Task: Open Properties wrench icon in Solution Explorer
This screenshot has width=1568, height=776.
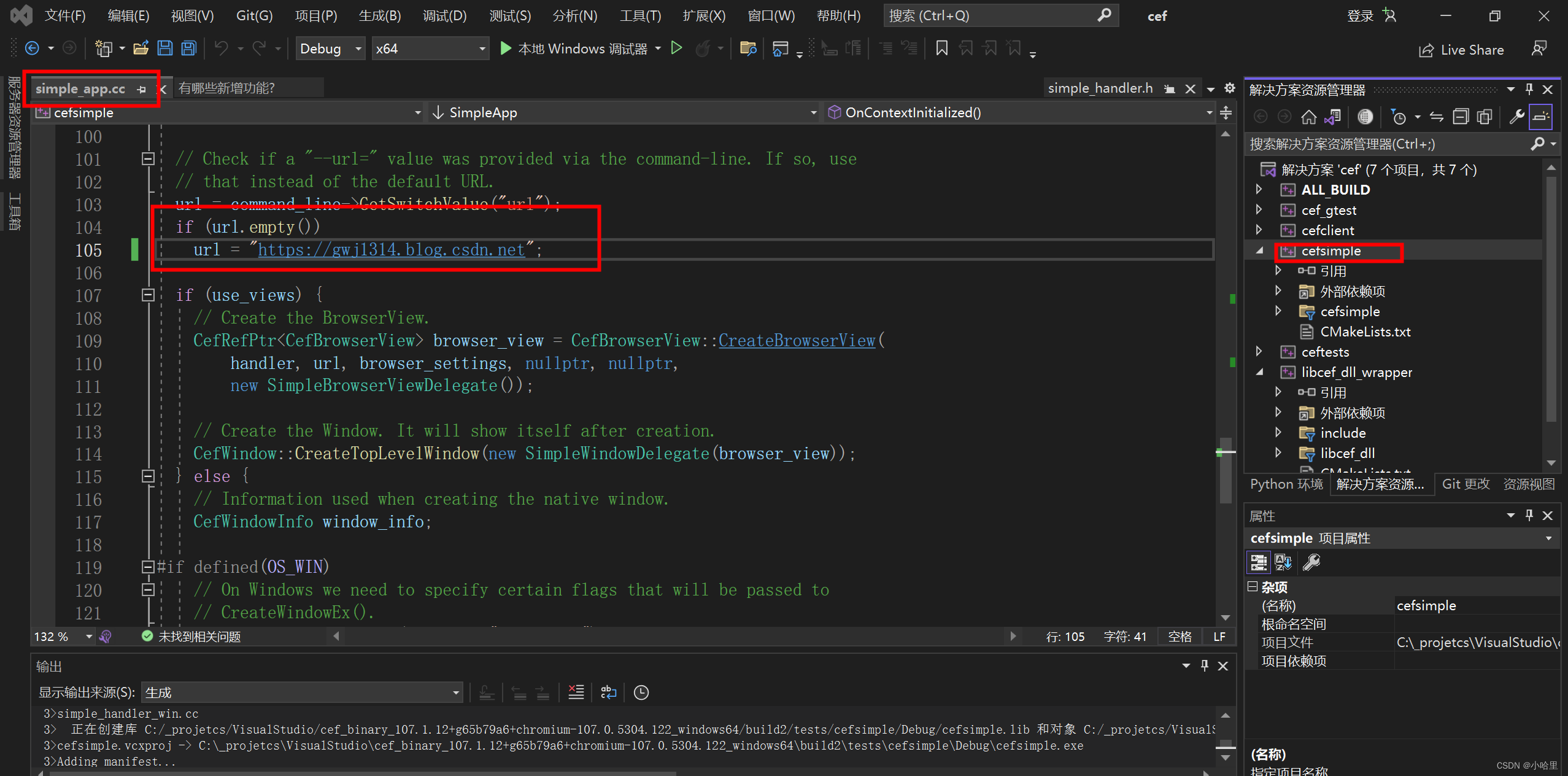Action: coord(1516,117)
